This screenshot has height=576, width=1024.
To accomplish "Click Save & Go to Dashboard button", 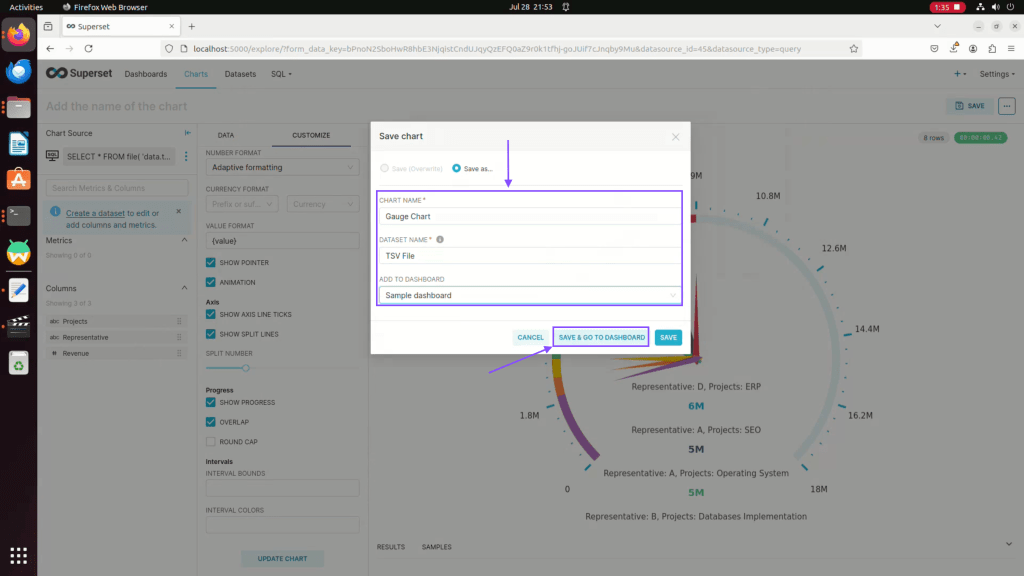I will [601, 337].
